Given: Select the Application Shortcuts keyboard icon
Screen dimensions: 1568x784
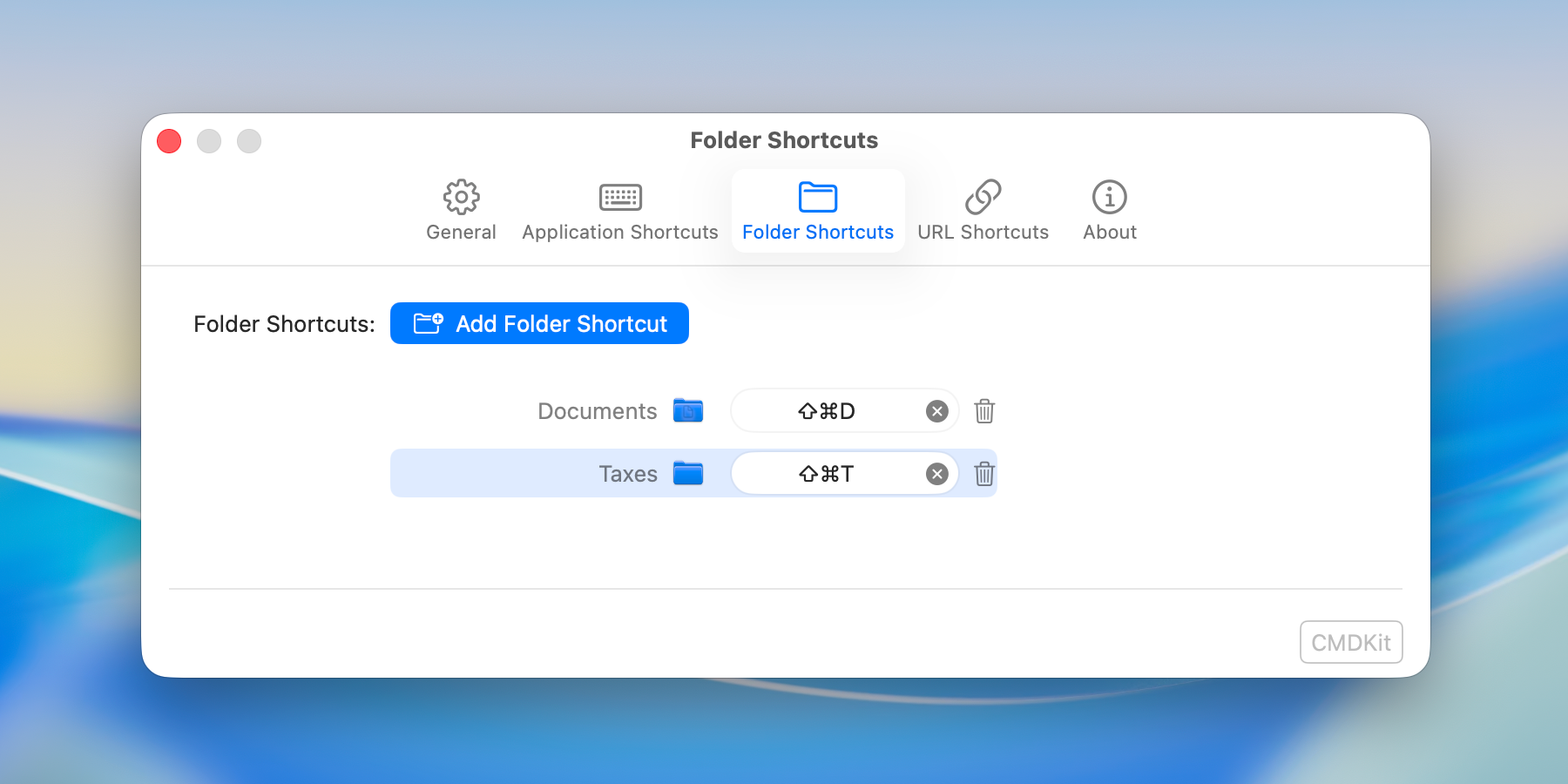Looking at the screenshot, I should (x=619, y=198).
